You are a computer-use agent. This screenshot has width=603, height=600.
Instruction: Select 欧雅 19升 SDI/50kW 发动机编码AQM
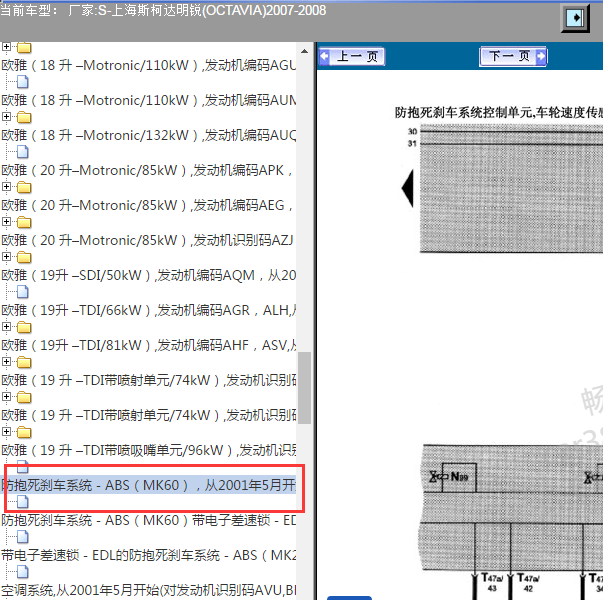[148, 275]
